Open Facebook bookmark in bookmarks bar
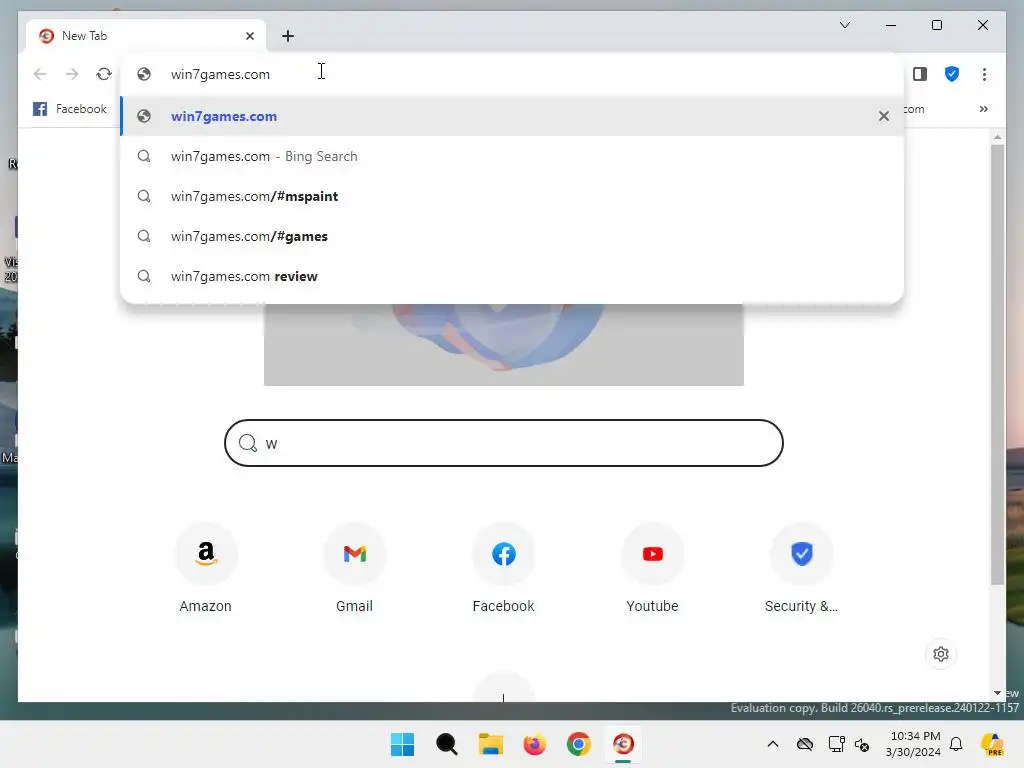The height and width of the screenshot is (768, 1024). coord(70,109)
